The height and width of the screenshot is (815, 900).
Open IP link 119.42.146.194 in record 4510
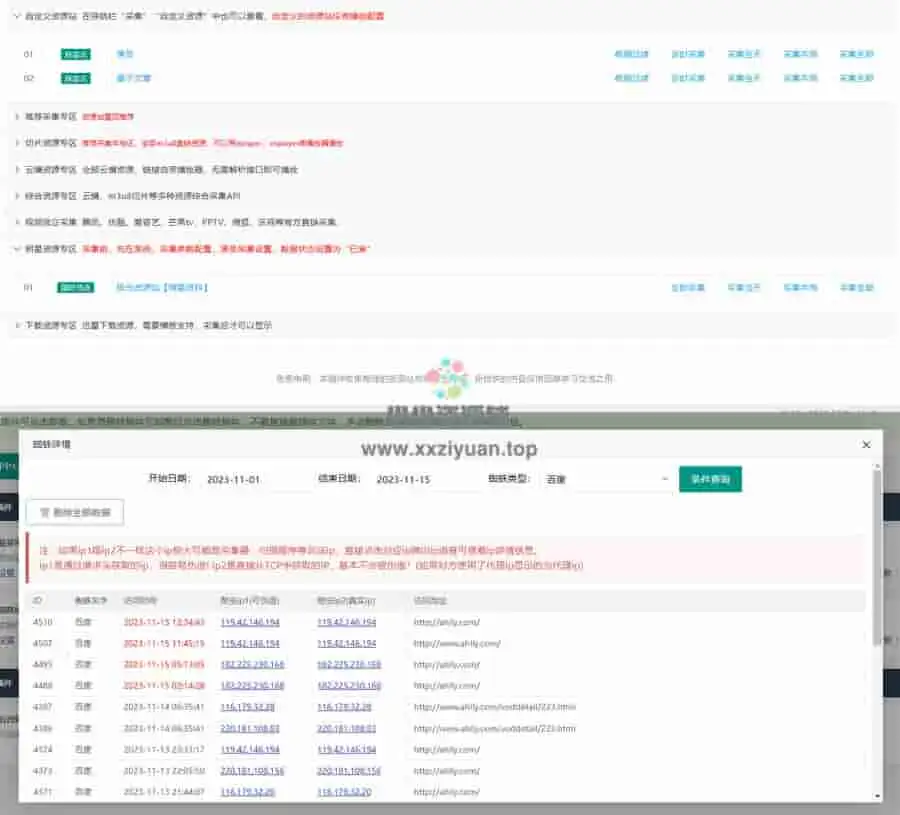tap(252, 622)
